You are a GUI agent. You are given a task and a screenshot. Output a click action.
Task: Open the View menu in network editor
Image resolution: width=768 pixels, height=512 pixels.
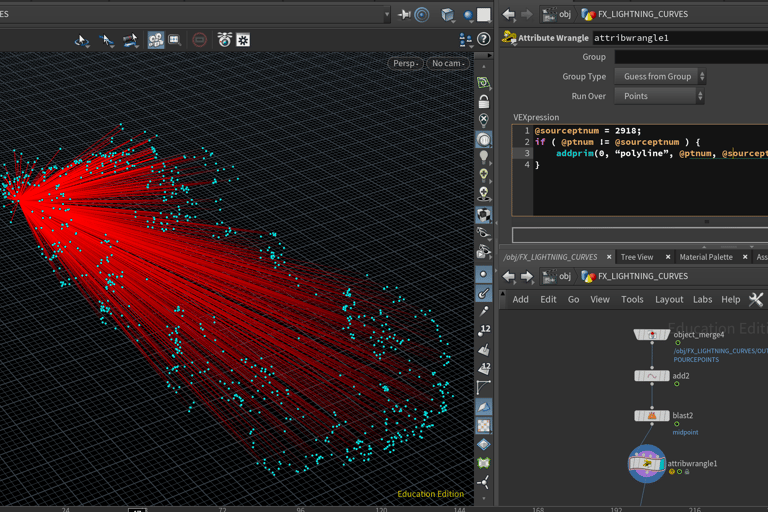(600, 299)
